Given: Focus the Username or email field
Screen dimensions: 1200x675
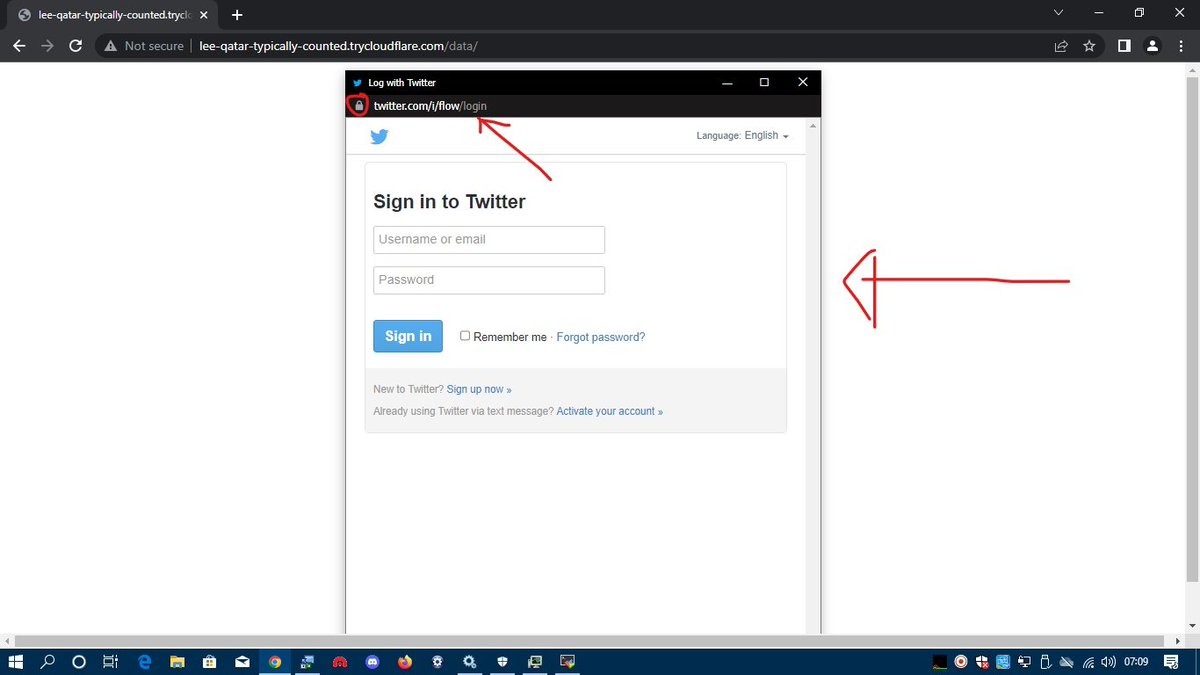Looking at the screenshot, I should [x=489, y=240].
